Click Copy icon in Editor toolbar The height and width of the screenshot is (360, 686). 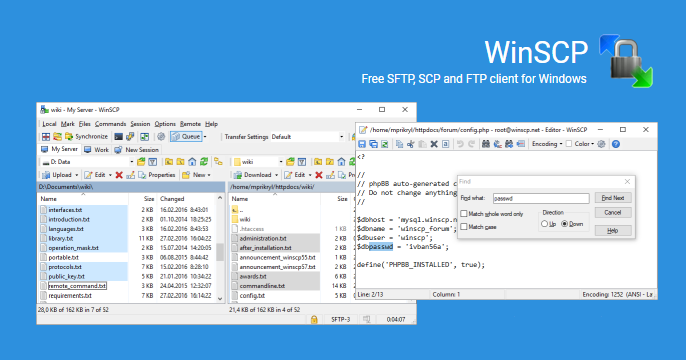click(x=399, y=144)
